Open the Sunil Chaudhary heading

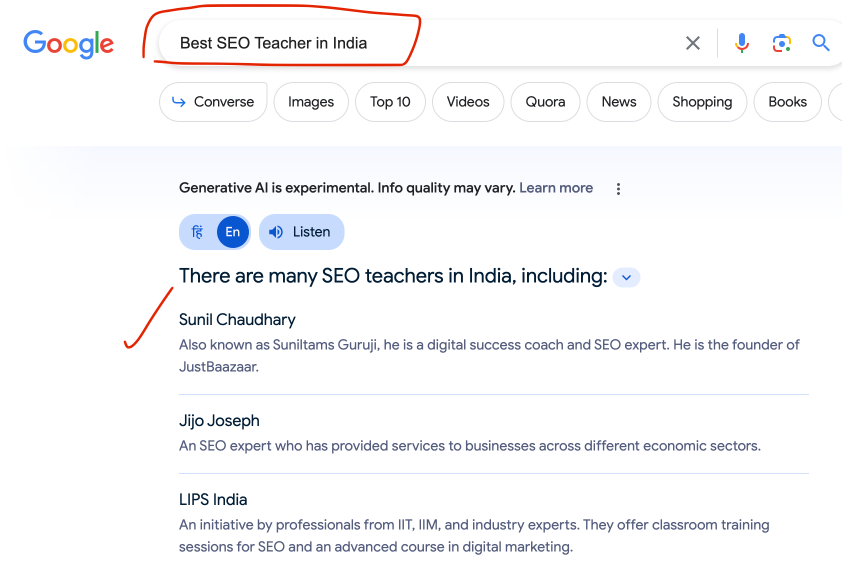pyautogui.click(x=237, y=319)
